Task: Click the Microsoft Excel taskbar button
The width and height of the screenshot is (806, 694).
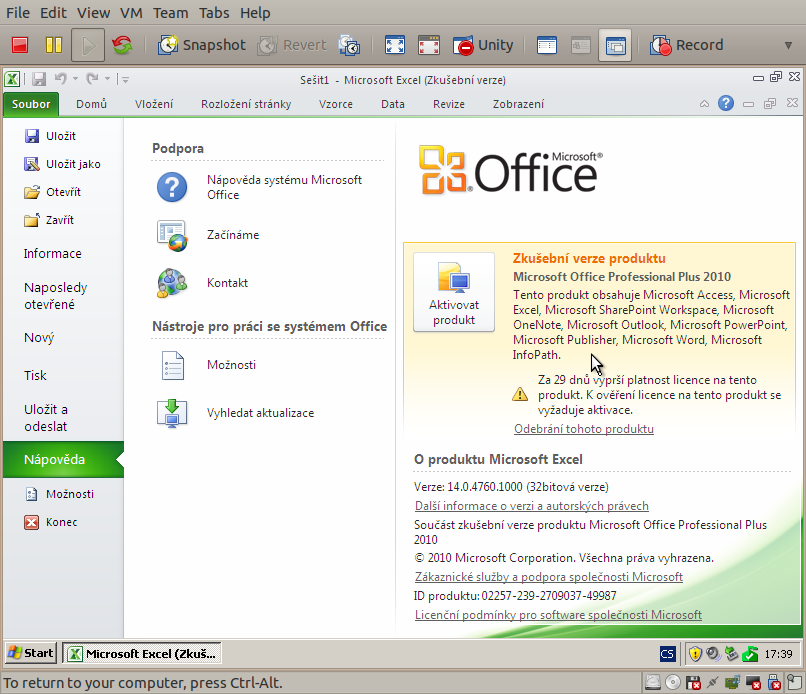Action: pyautogui.click(x=142, y=653)
